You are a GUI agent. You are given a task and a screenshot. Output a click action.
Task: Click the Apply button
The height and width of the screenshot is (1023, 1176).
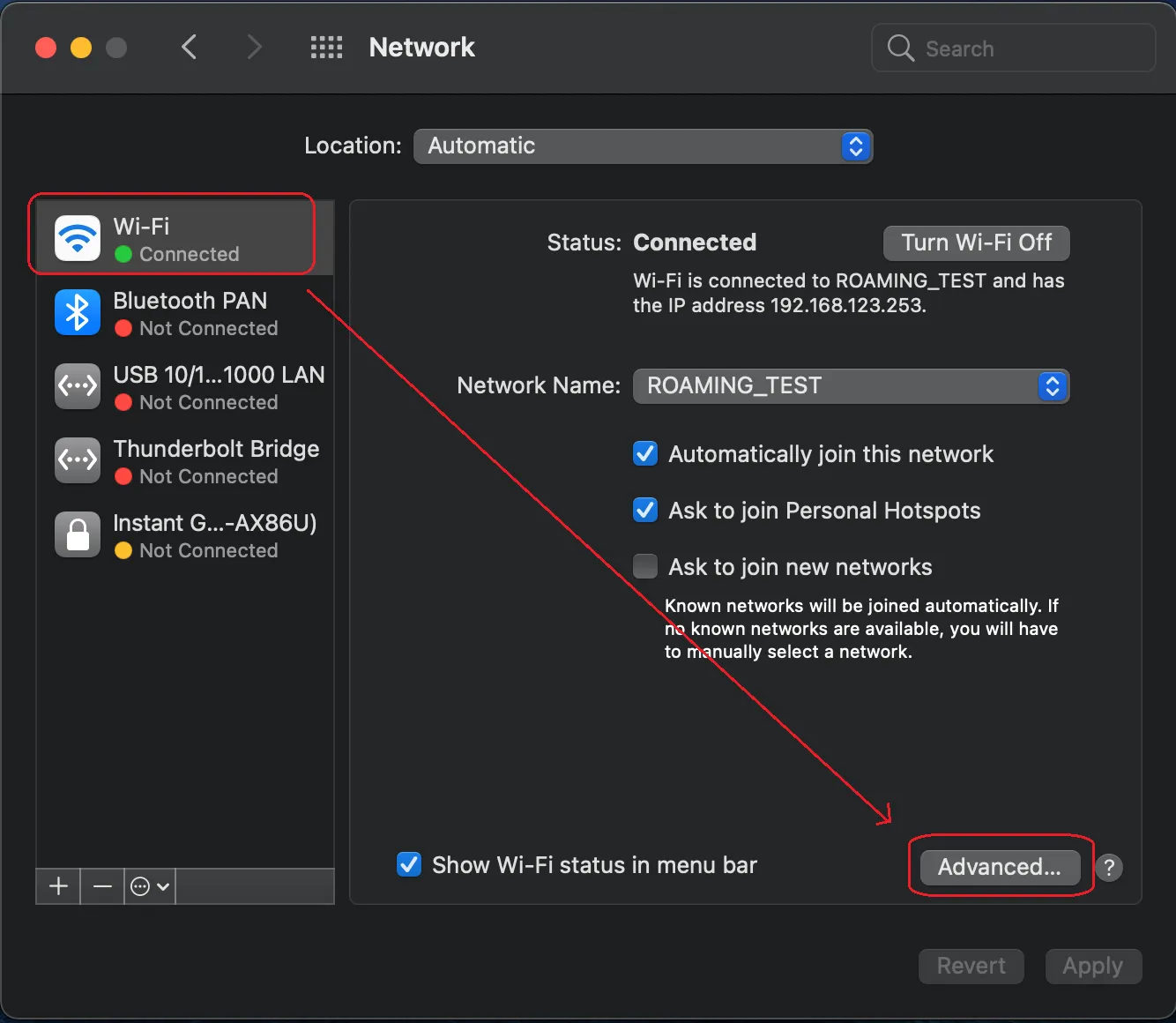tap(1093, 966)
